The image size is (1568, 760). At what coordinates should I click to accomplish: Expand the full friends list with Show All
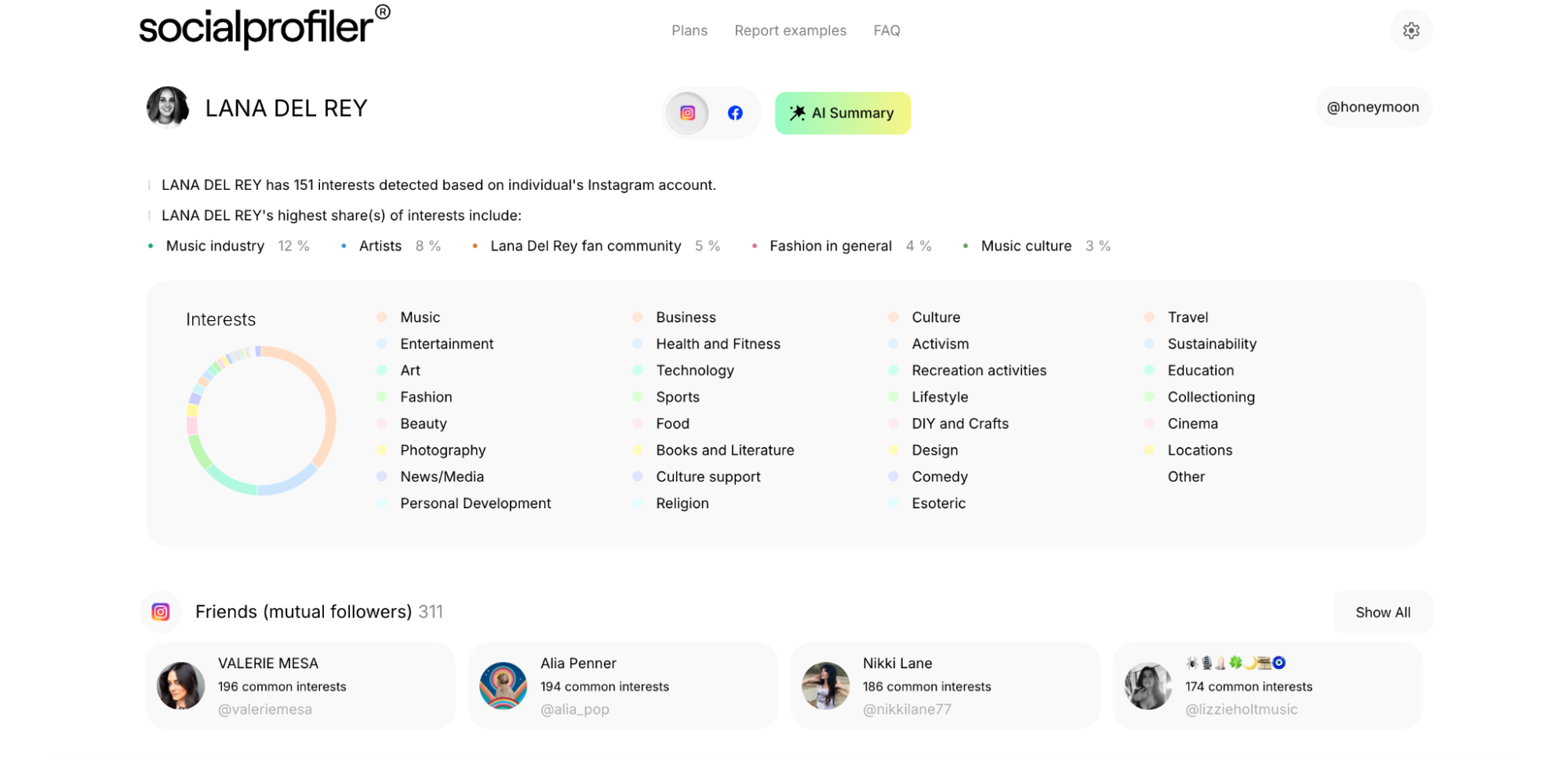[1382, 612]
